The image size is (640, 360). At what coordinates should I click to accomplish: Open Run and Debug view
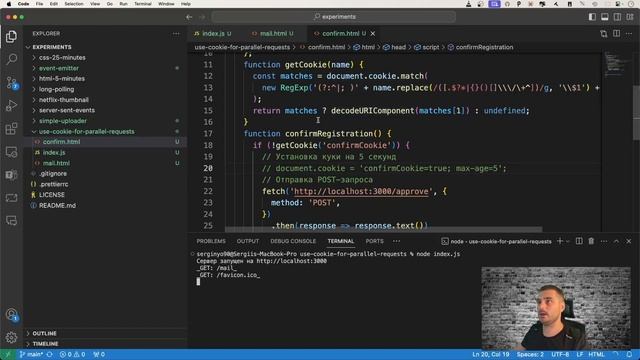[x=11, y=106]
